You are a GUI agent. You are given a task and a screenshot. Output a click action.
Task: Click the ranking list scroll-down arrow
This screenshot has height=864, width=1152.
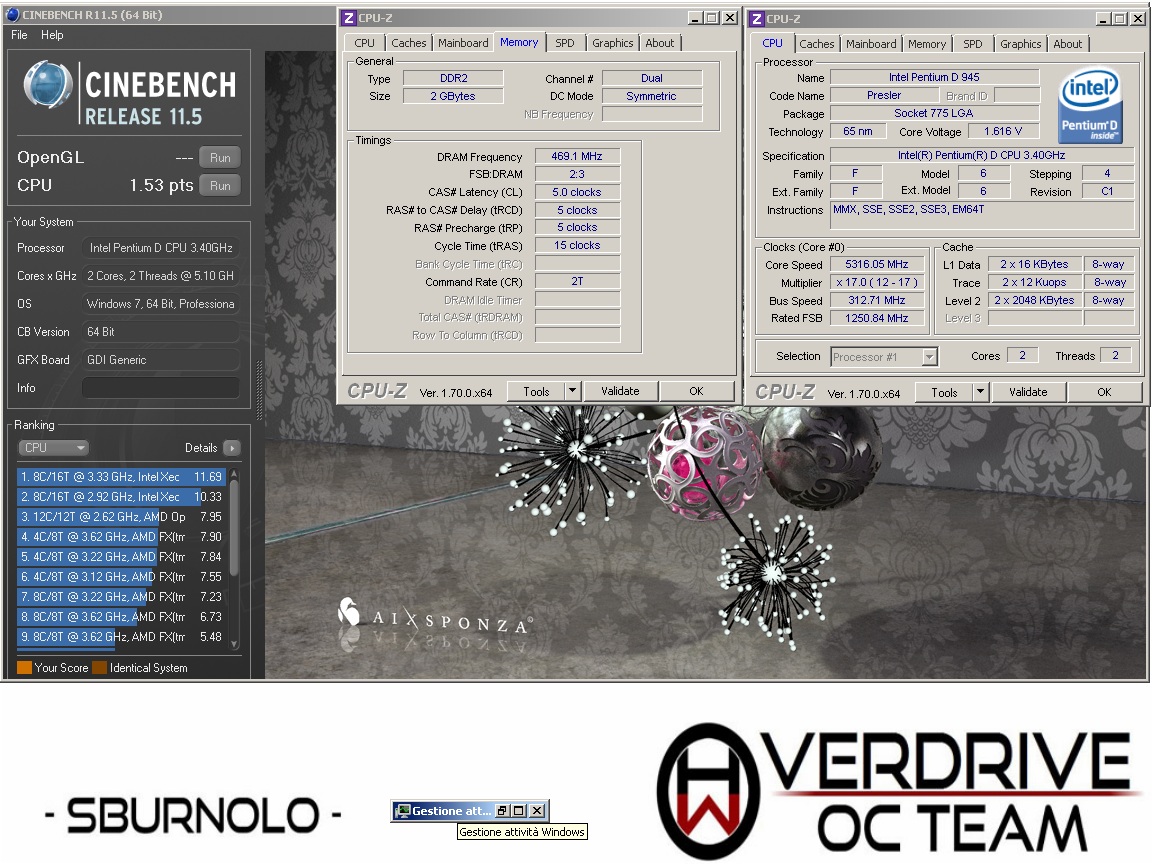point(234,644)
